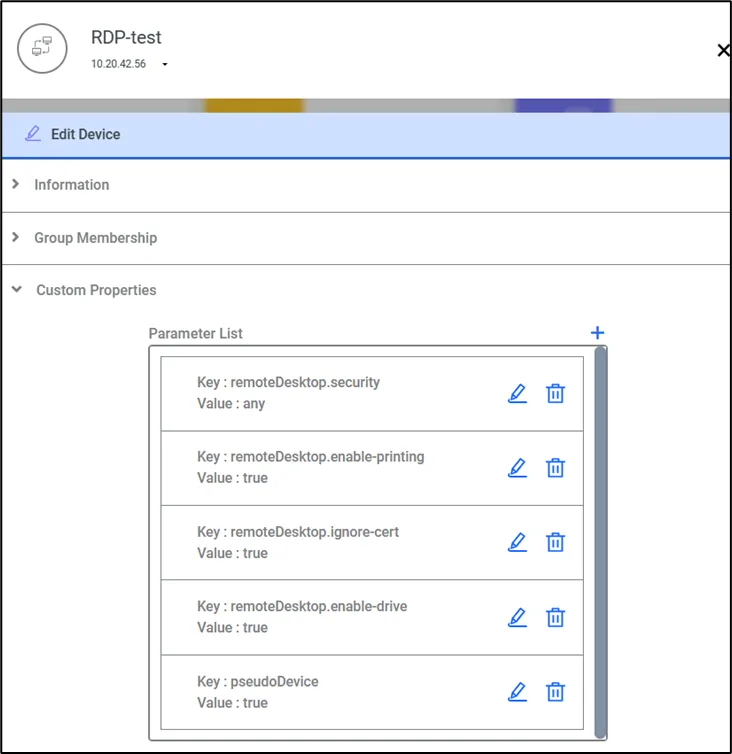732x754 pixels.
Task: Select the 'Key : remoteDesktop.enable-drive' text
Action: coord(302,606)
